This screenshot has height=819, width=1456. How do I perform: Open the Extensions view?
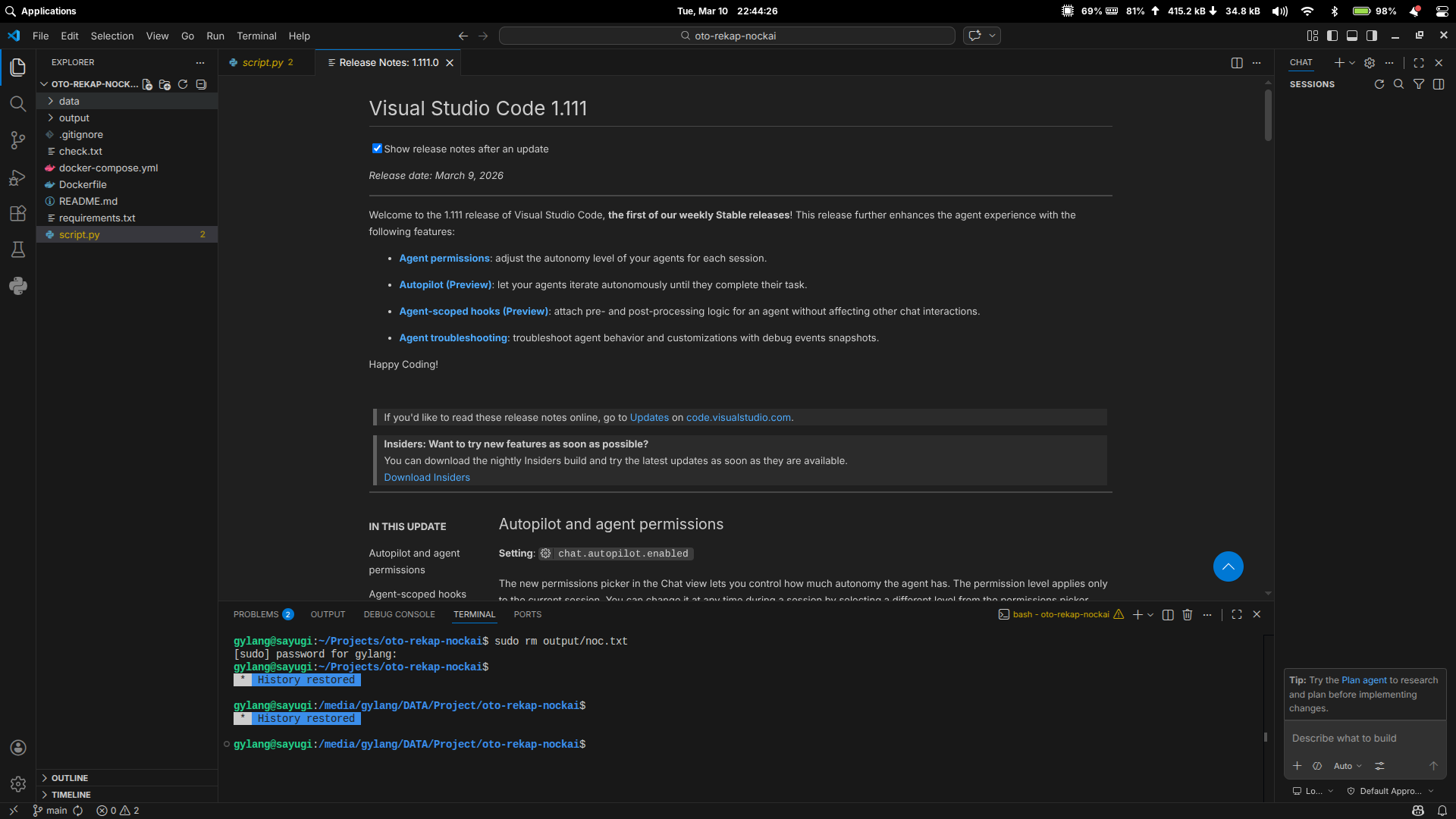[x=18, y=213]
